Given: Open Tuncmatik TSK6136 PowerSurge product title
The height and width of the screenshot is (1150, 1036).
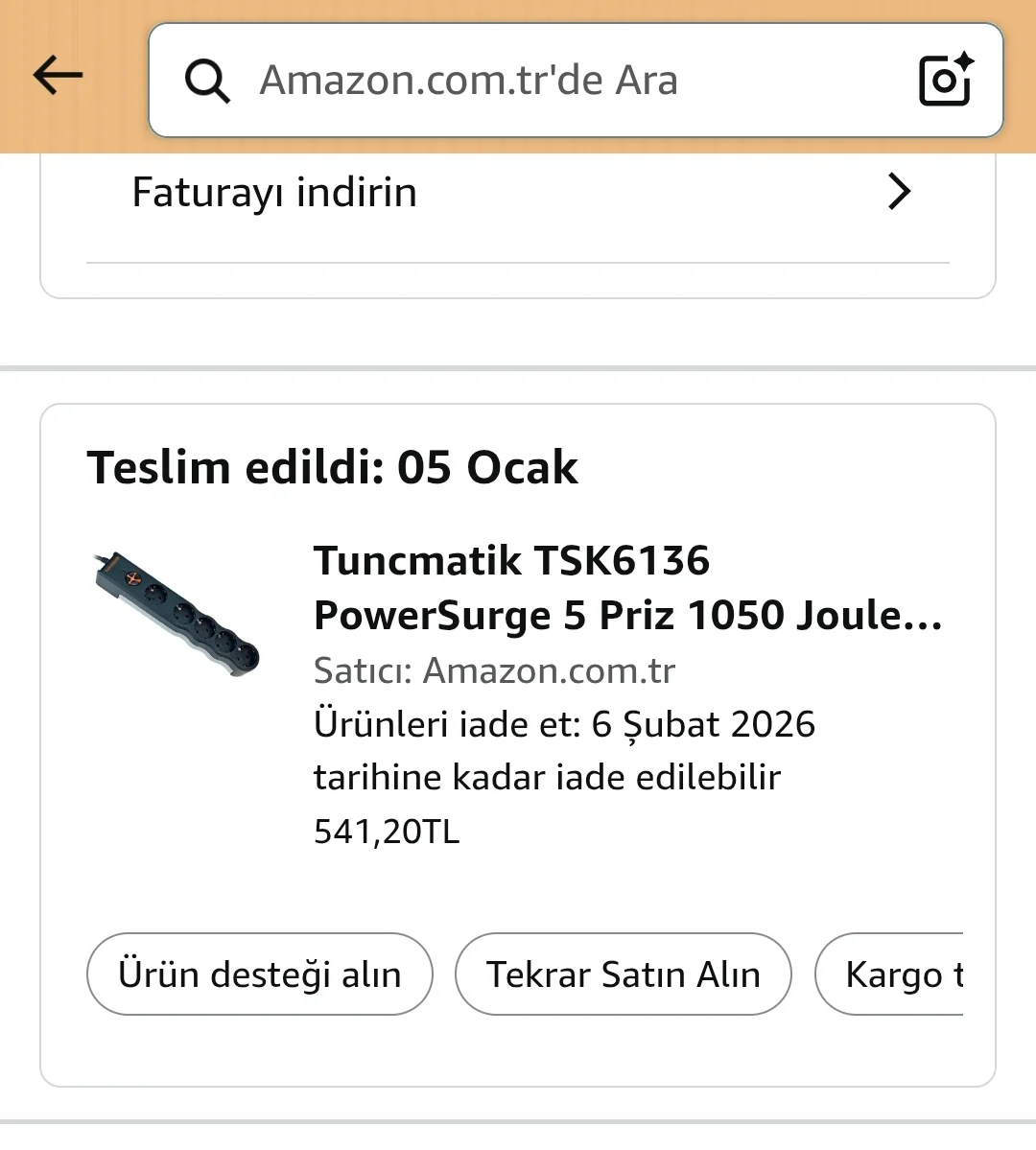Looking at the screenshot, I should [x=511, y=561].
